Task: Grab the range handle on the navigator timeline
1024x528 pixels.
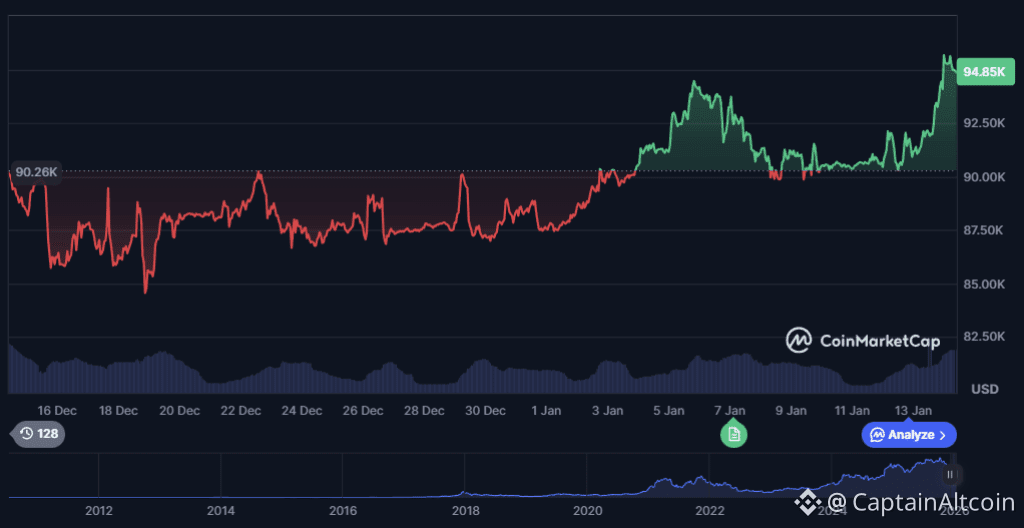Action: tap(952, 475)
